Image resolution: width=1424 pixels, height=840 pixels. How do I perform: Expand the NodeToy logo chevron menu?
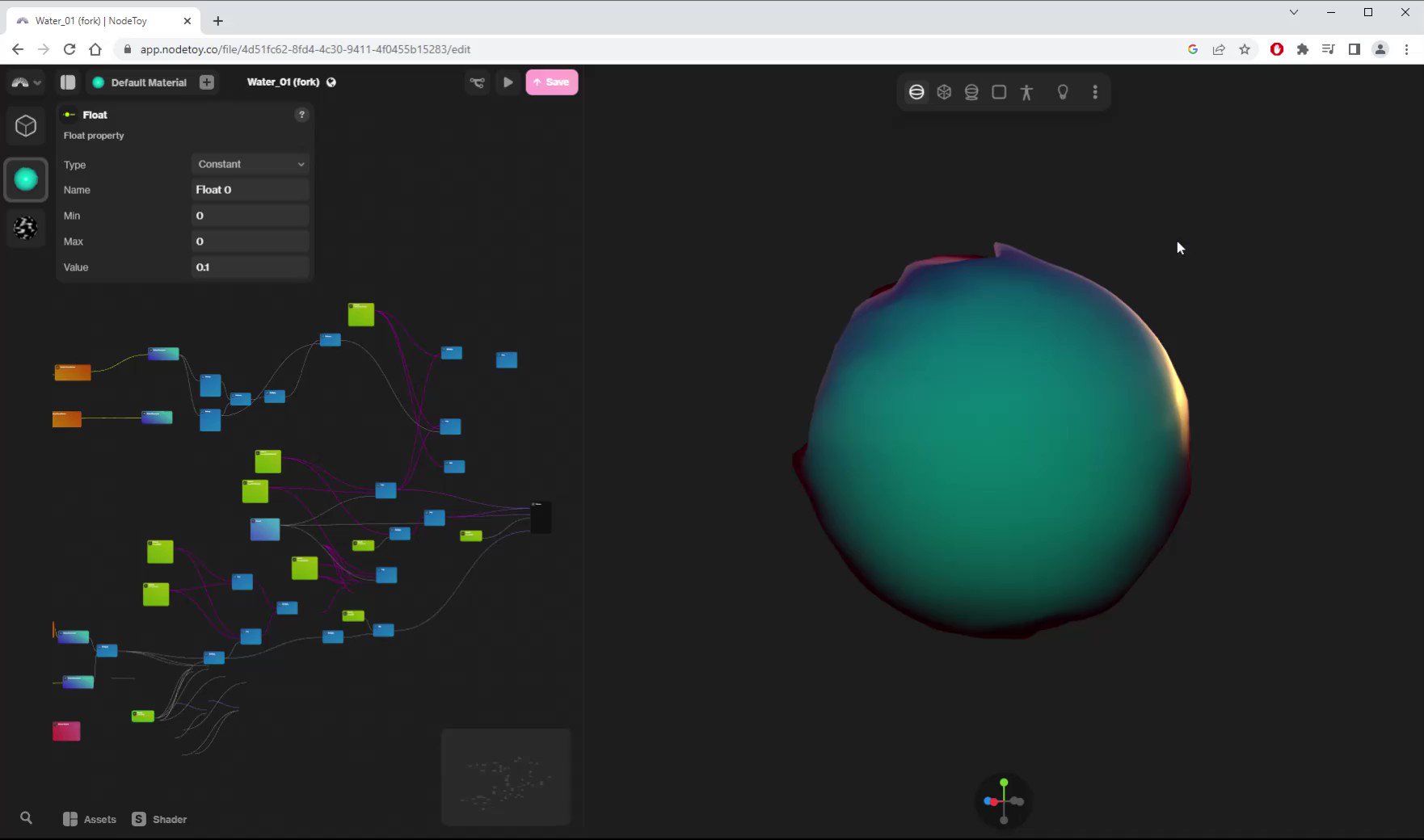[36, 82]
